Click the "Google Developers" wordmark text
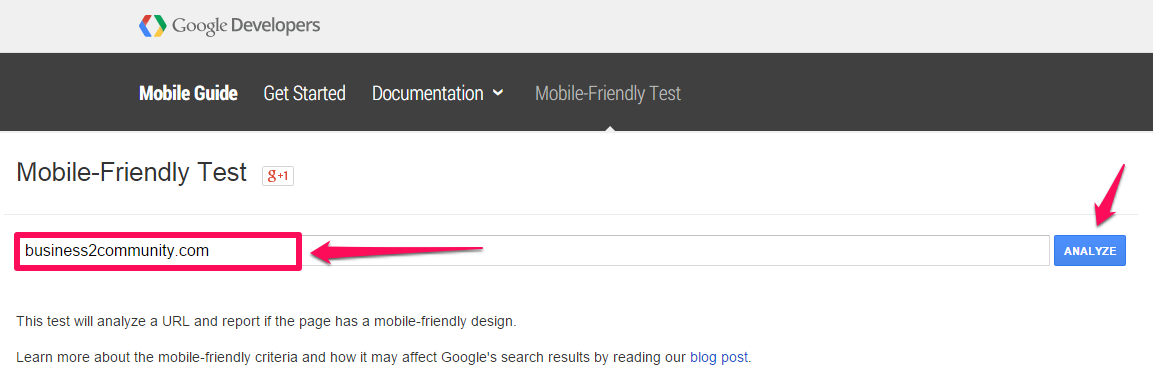The height and width of the screenshot is (391, 1153). pyautogui.click(x=246, y=26)
